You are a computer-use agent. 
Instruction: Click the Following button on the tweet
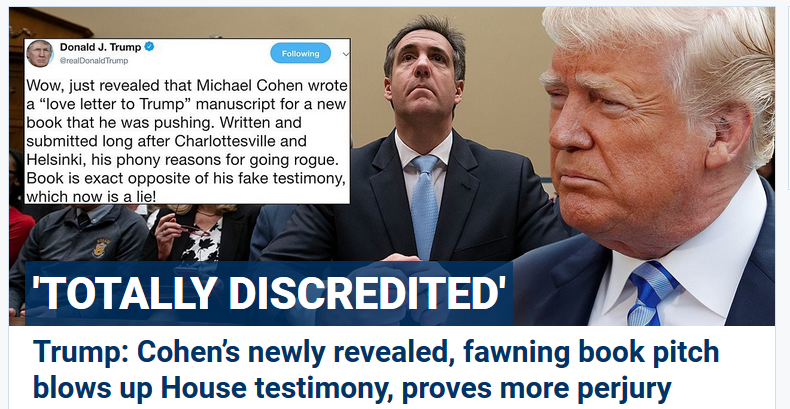click(300, 53)
